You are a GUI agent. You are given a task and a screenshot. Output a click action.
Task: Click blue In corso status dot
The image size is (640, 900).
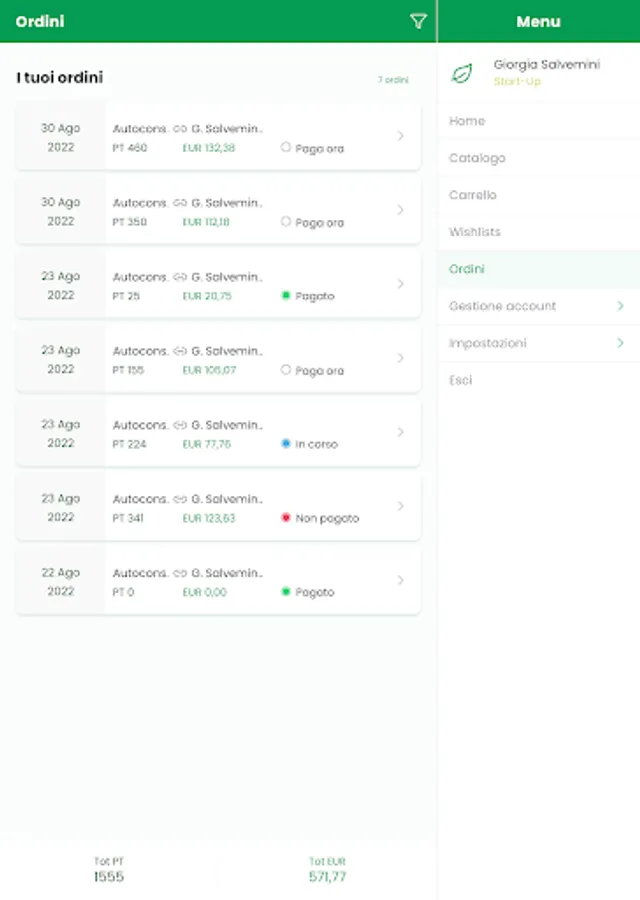tap(286, 444)
